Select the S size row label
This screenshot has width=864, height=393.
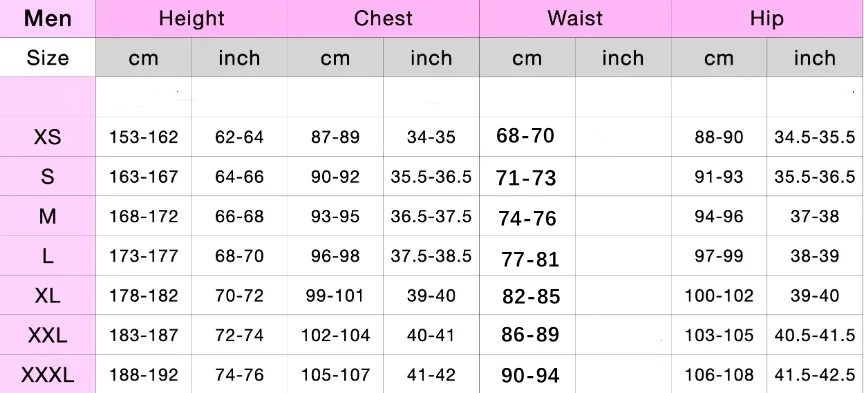click(47, 176)
